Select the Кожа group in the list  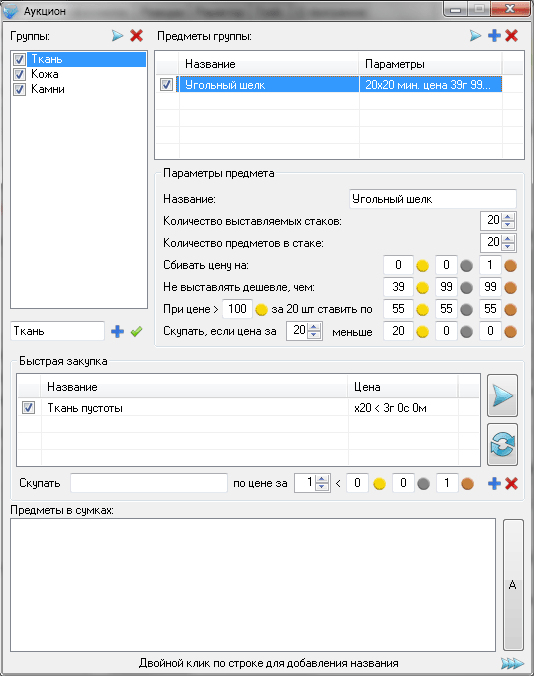click(45, 74)
